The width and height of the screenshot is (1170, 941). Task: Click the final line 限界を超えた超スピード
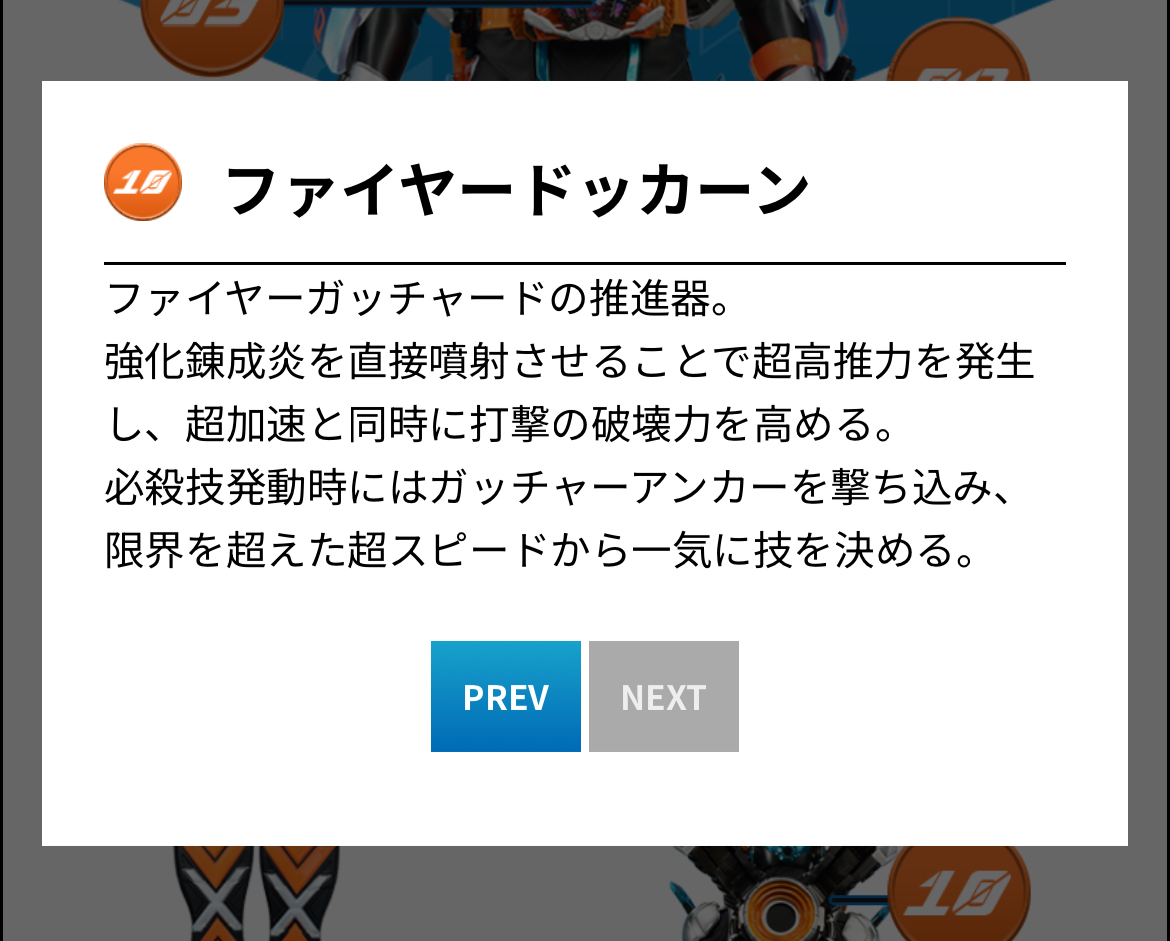click(x=540, y=550)
